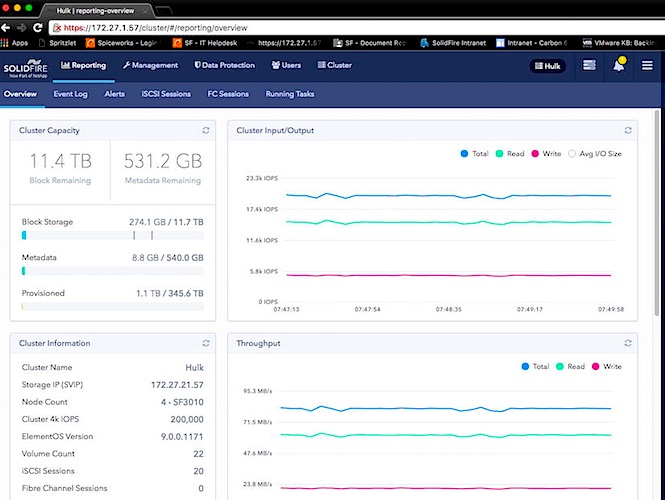The width and height of the screenshot is (665, 500).
Task: Refresh the Cluster Input/Output panel
Action: pyautogui.click(x=628, y=130)
